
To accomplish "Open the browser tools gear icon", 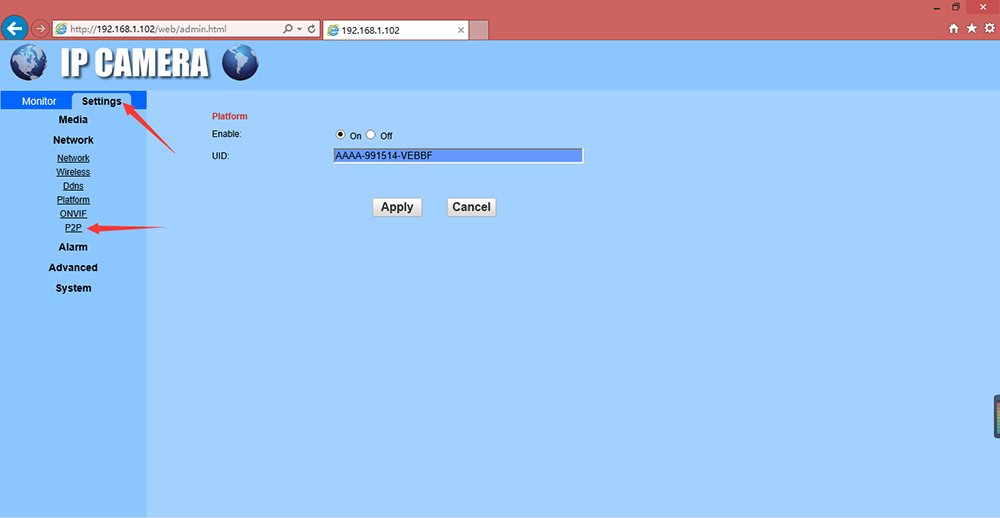I will coord(988,29).
